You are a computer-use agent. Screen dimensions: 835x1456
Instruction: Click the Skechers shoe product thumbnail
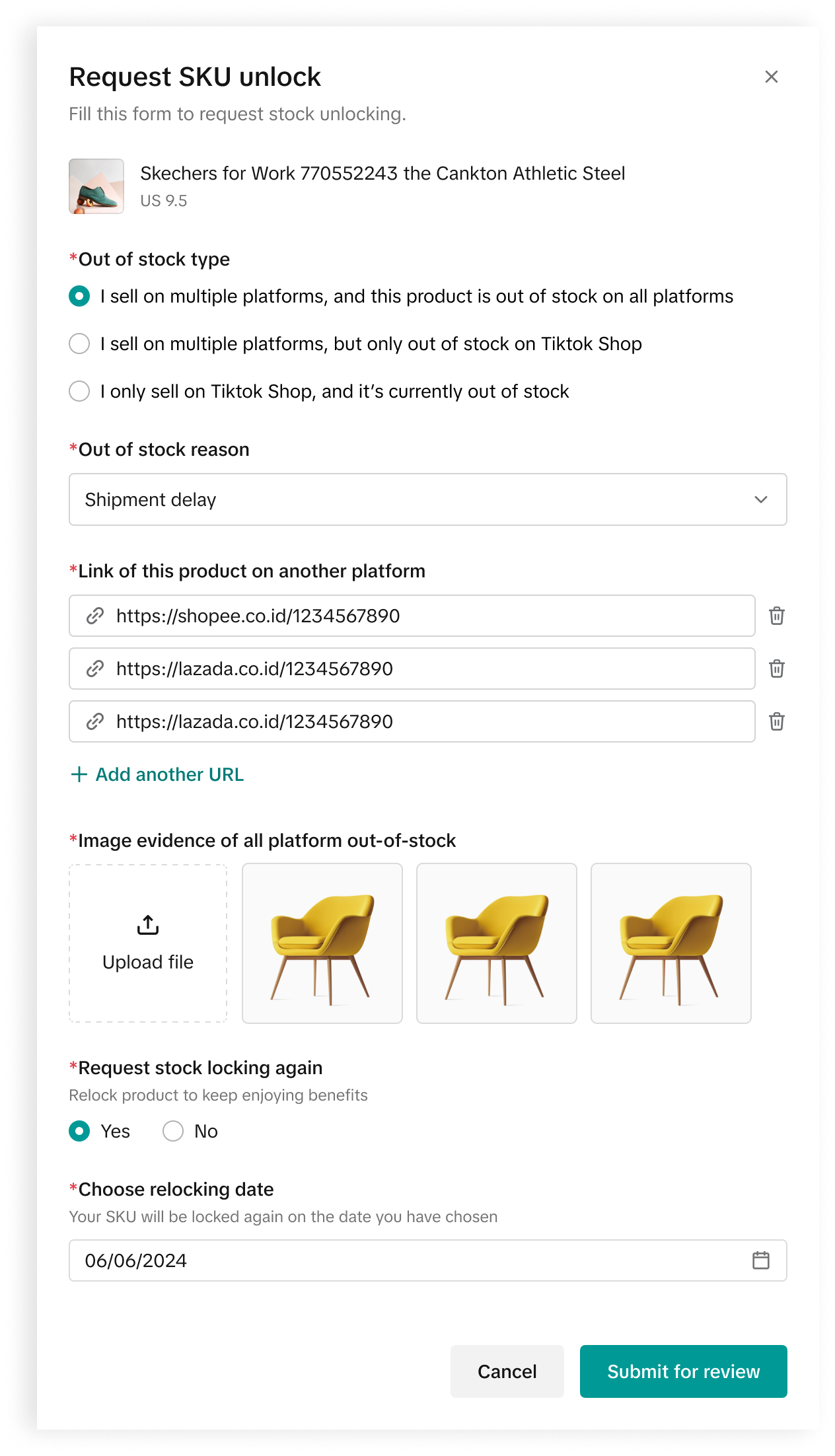pos(96,186)
